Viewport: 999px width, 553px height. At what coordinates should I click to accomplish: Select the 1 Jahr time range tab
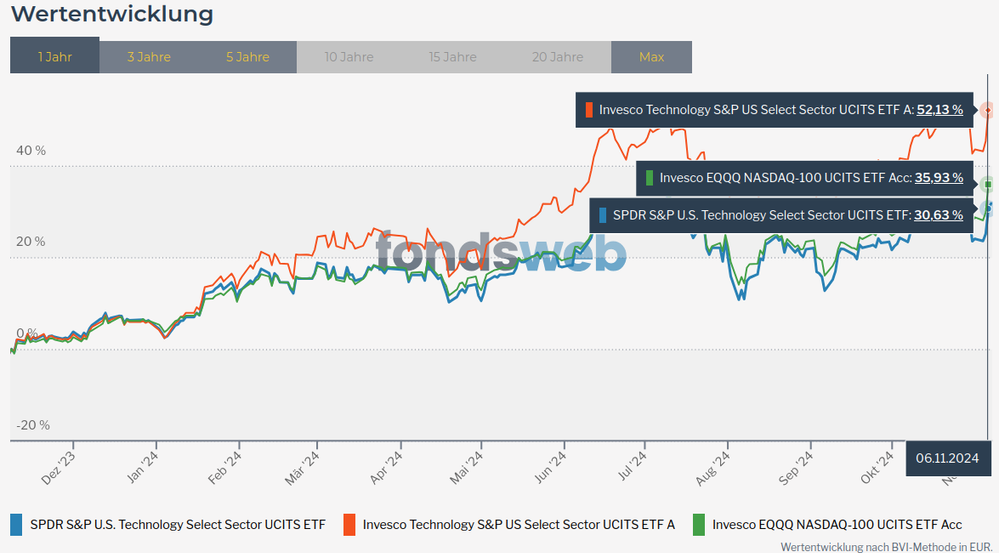pyautogui.click(x=55, y=57)
